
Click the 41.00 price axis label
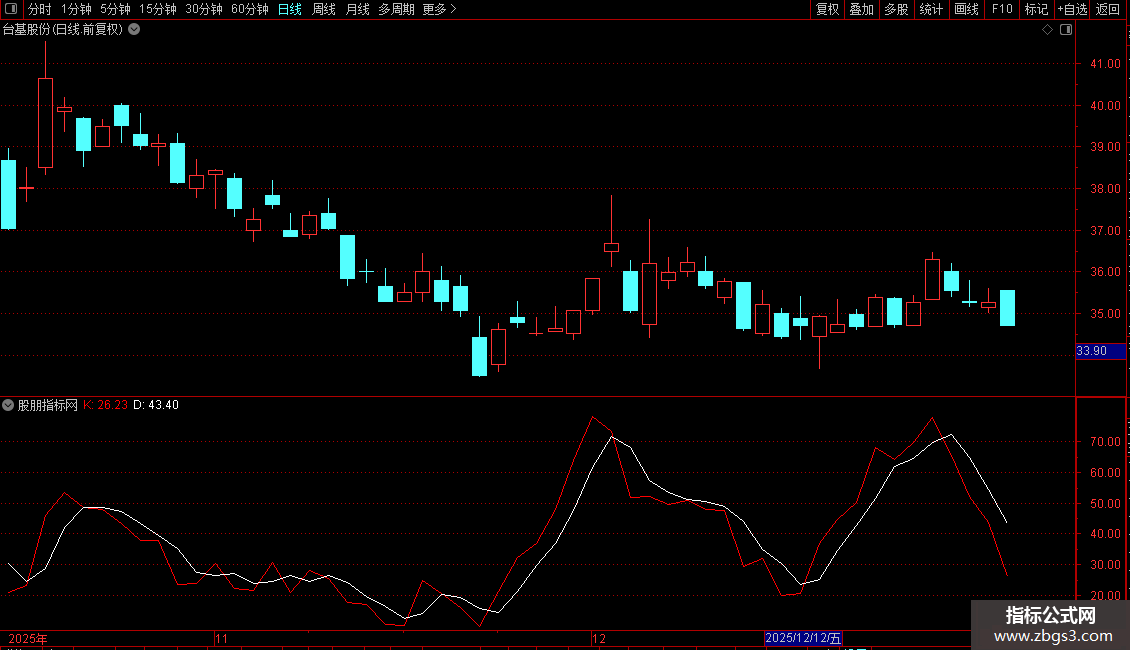point(1105,63)
